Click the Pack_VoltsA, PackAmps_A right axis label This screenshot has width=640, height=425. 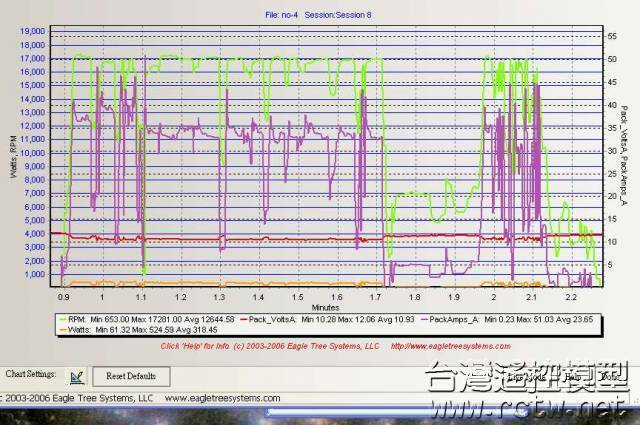(x=630, y=160)
